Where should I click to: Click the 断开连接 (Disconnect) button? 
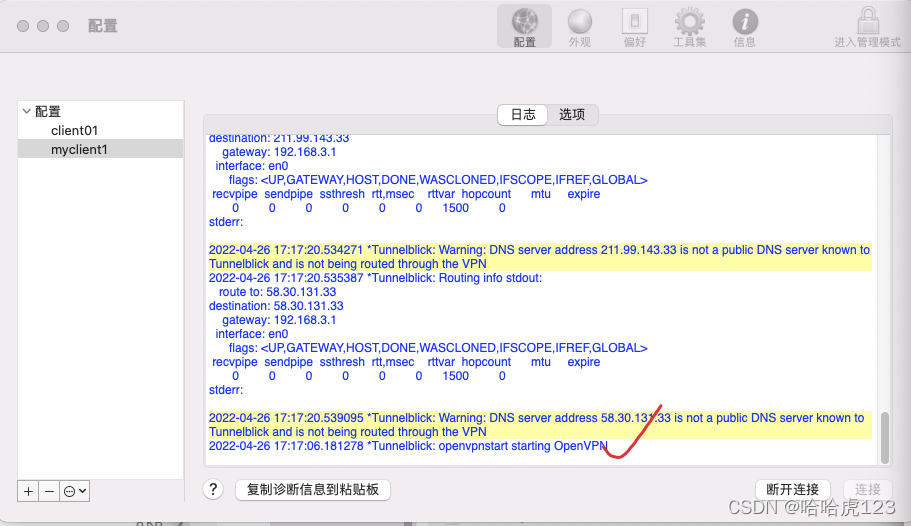[x=792, y=489]
